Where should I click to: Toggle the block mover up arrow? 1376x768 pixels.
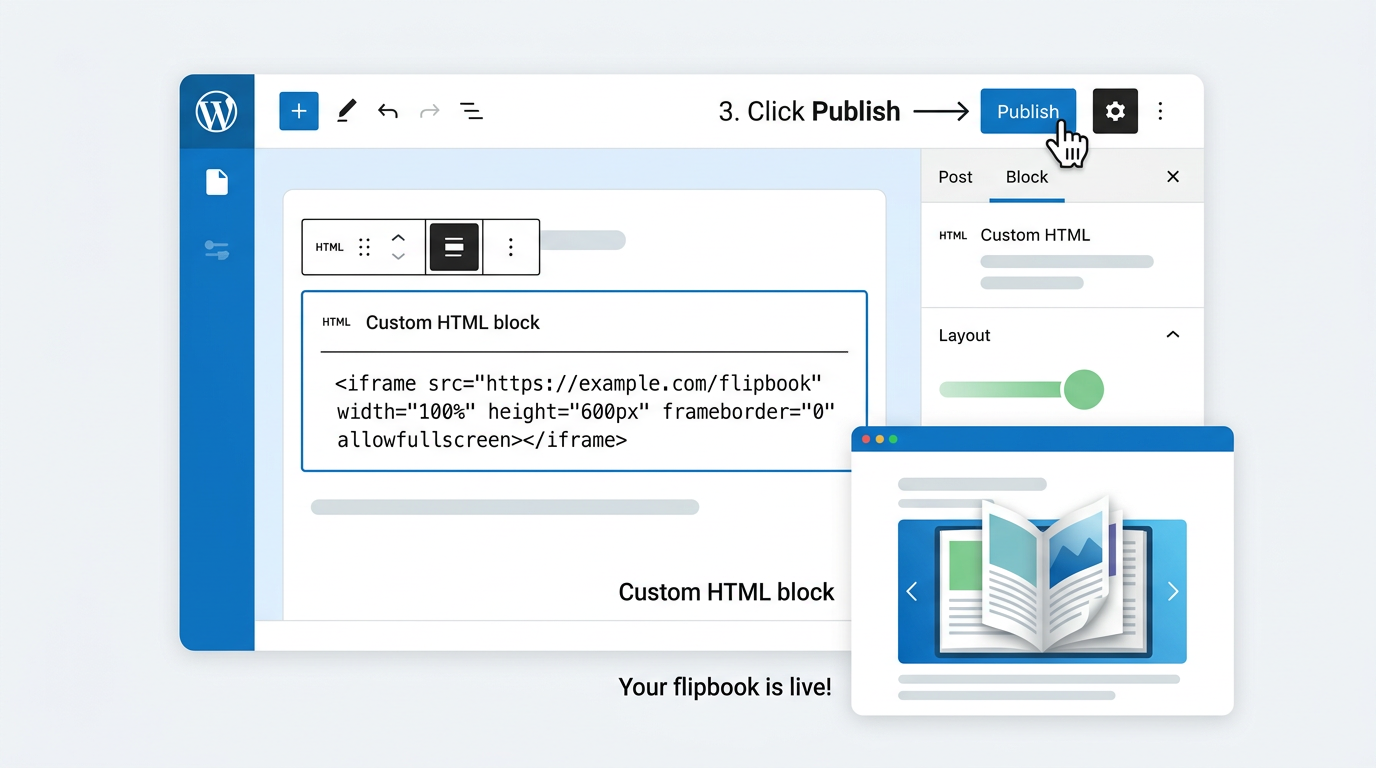398,238
